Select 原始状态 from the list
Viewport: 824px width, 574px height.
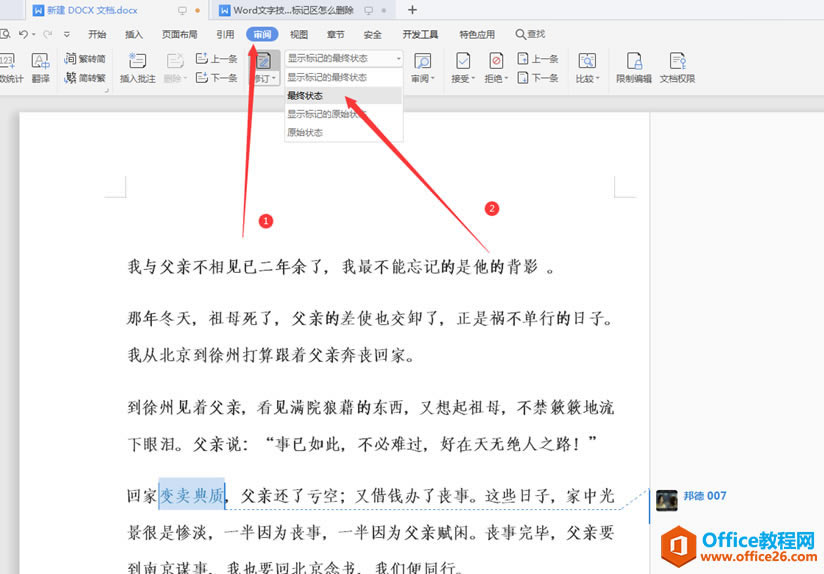[x=344, y=132]
